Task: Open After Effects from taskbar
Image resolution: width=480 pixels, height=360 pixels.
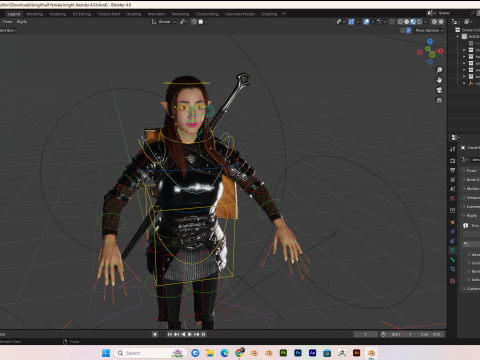Action: coord(312,353)
